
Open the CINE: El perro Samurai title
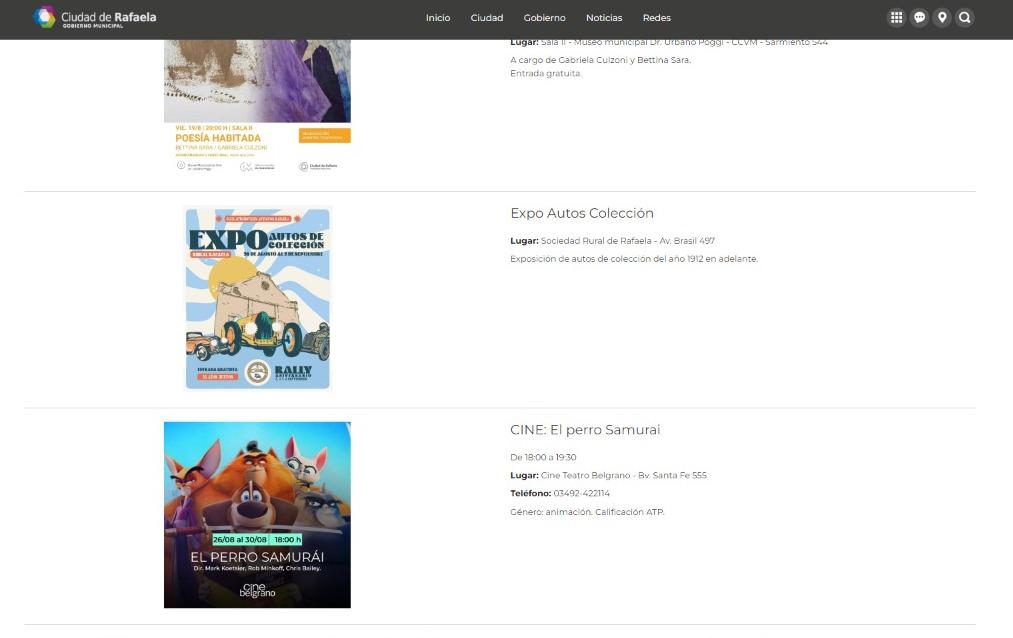(x=585, y=429)
